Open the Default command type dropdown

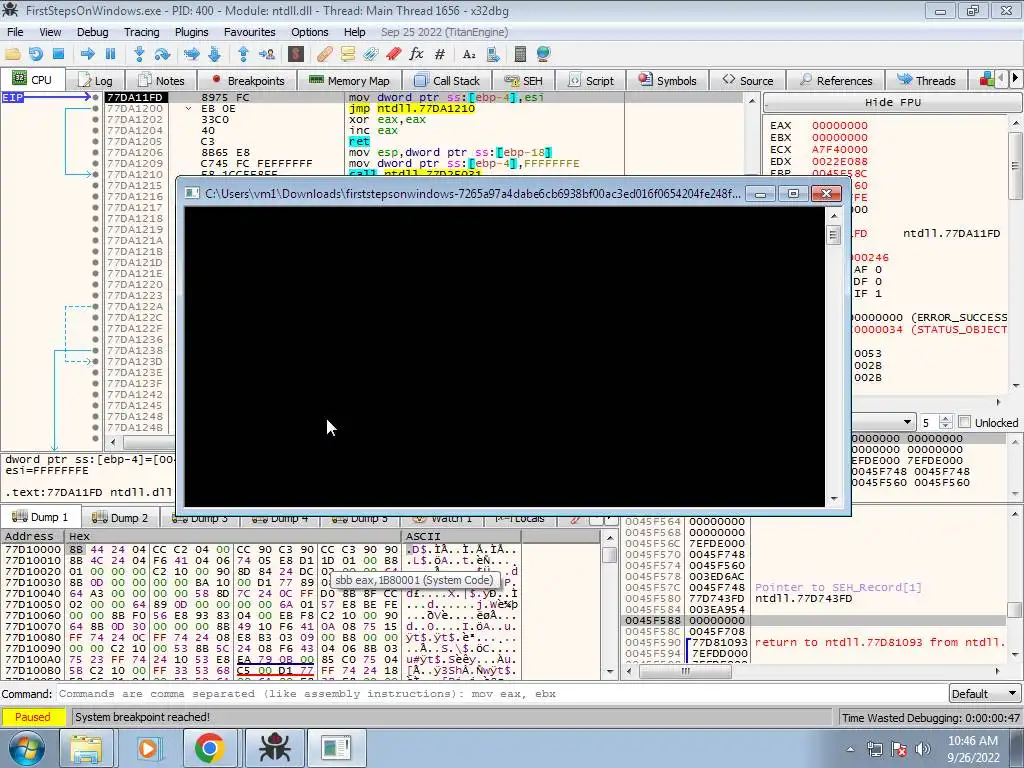(x=984, y=694)
